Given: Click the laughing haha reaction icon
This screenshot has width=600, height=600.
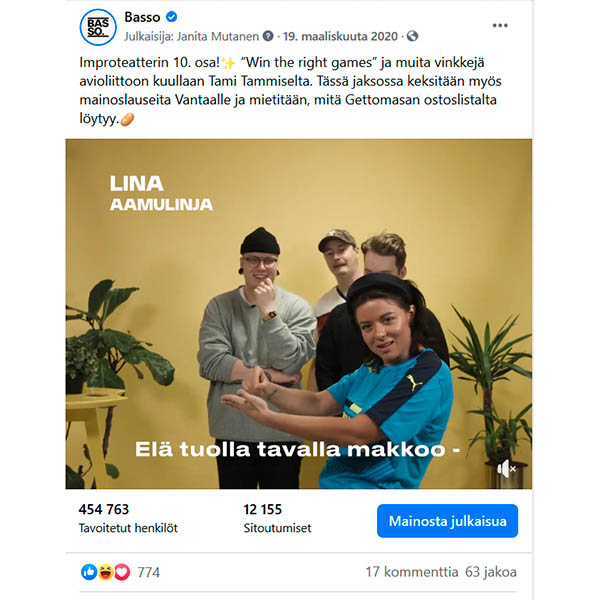Looking at the screenshot, I should click(x=105, y=572).
